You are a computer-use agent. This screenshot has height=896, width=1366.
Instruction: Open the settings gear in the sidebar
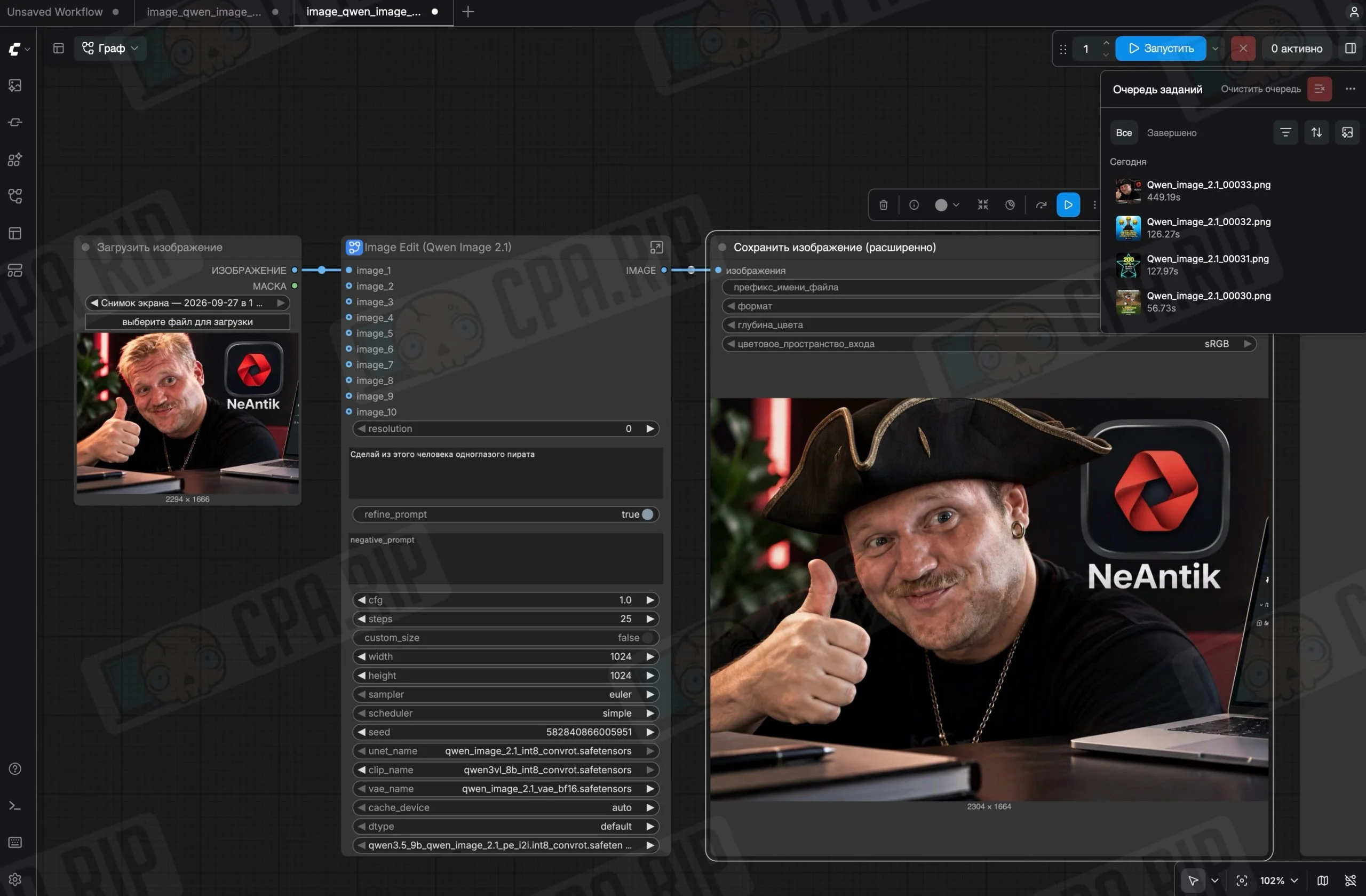click(x=15, y=879)
